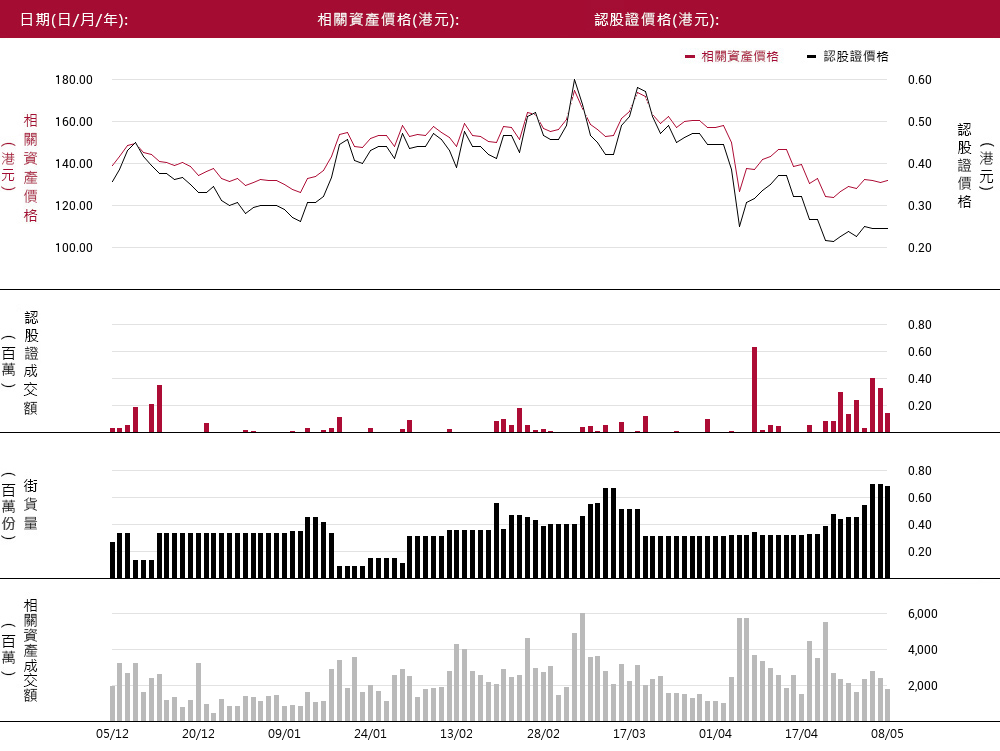Click the tallest grey underlying turnover bar
This screenshot has width=1000, height=751.
(582, 667)
